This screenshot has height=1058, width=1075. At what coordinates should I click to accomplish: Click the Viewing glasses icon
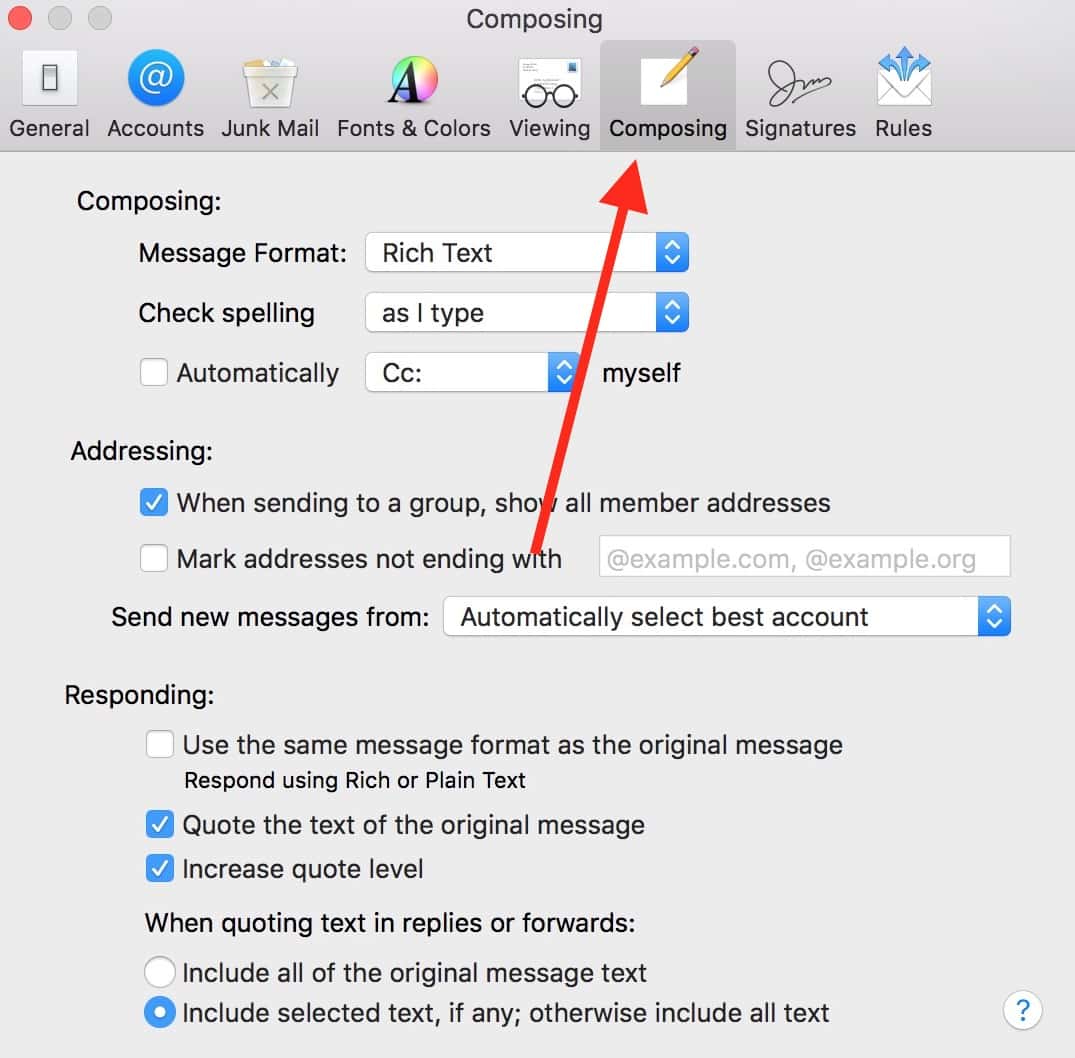[x=550, y=83]
